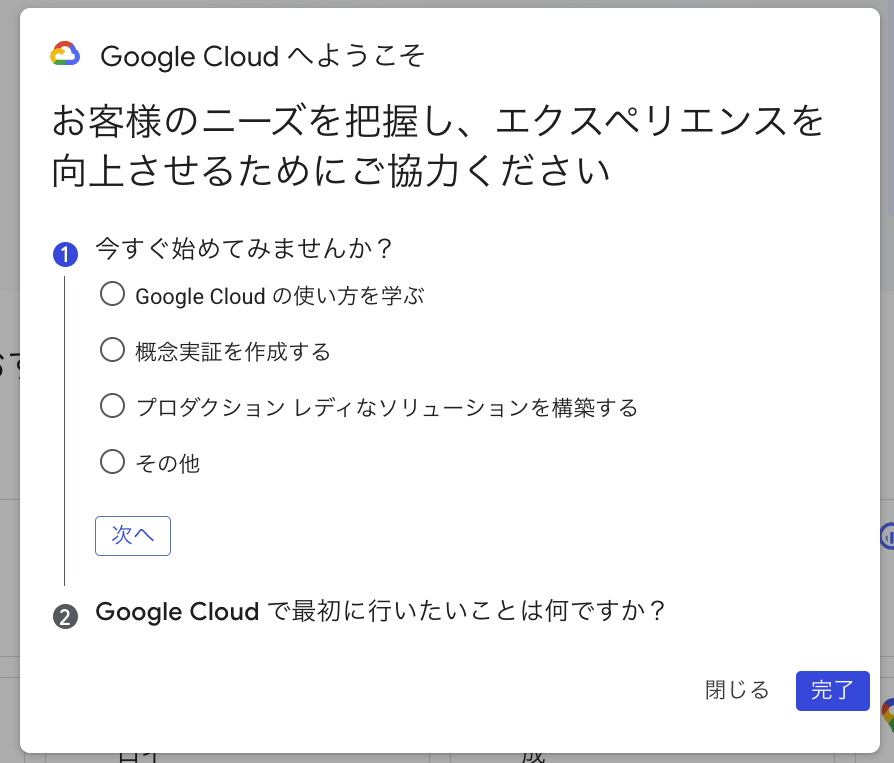The image size is (894, 763).
Task: Click the gray step 2 number badge
Action: point(65,616)
